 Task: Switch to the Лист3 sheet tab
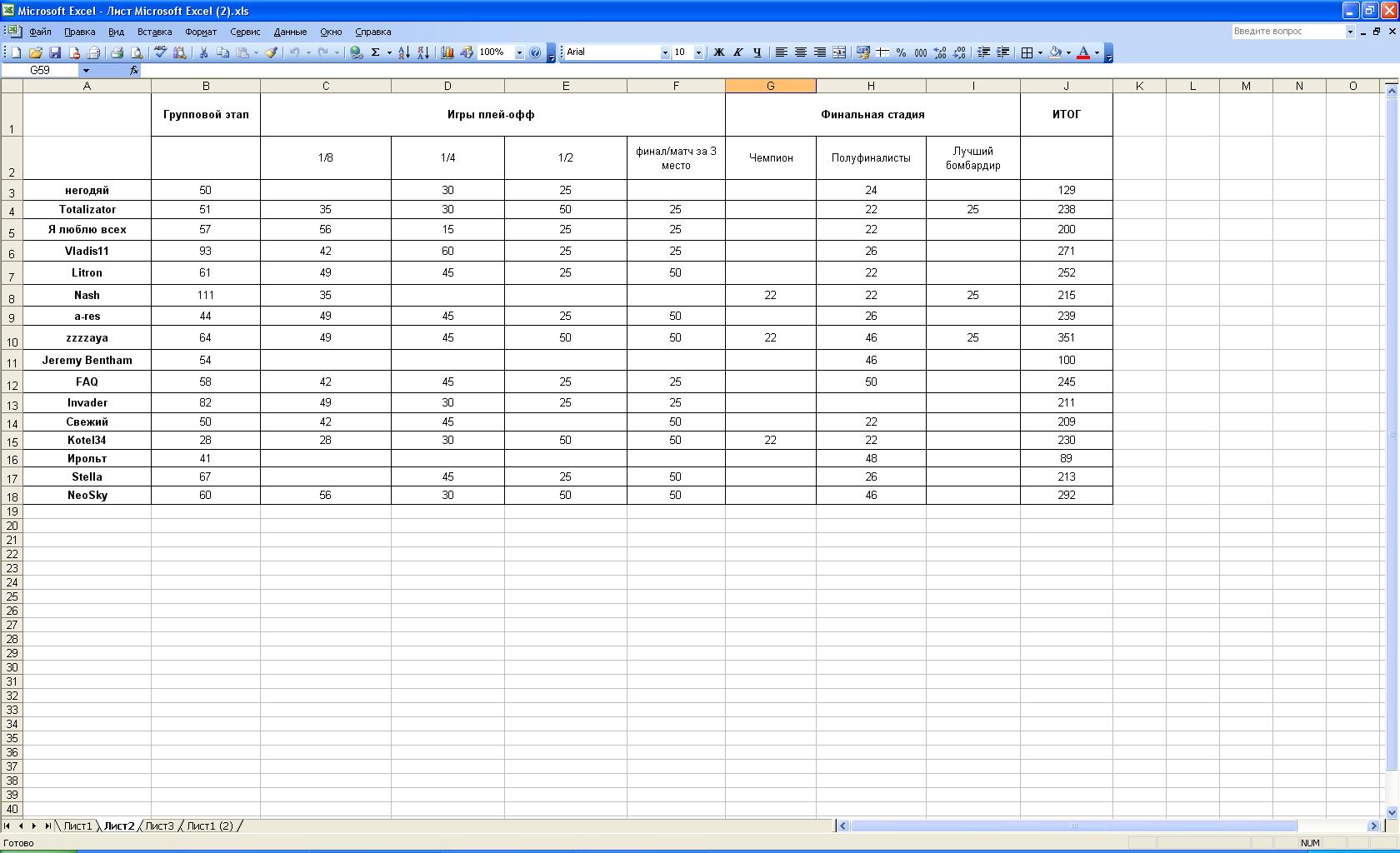pos(159,826)
